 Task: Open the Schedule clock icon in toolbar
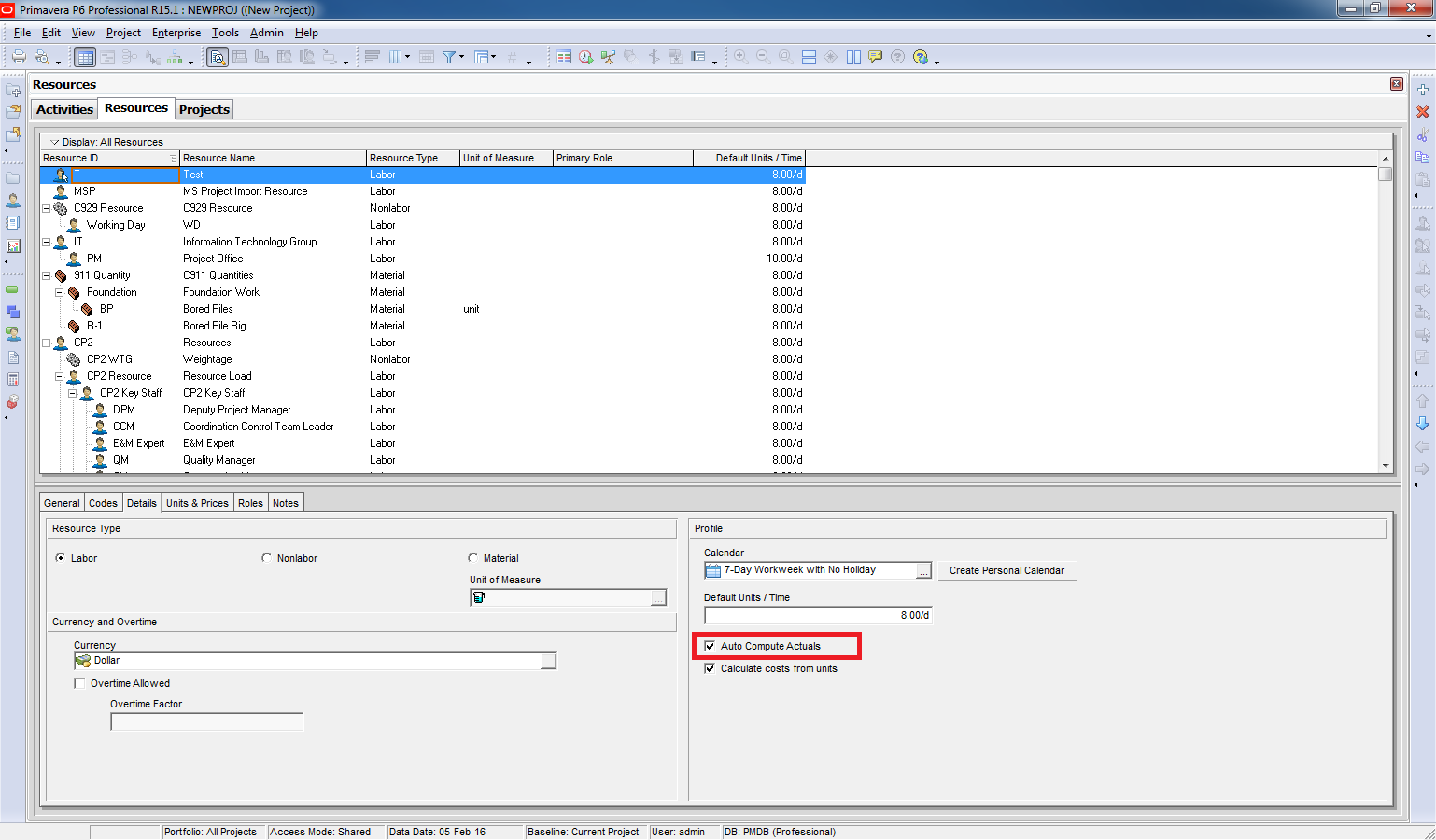click(585, 57)
